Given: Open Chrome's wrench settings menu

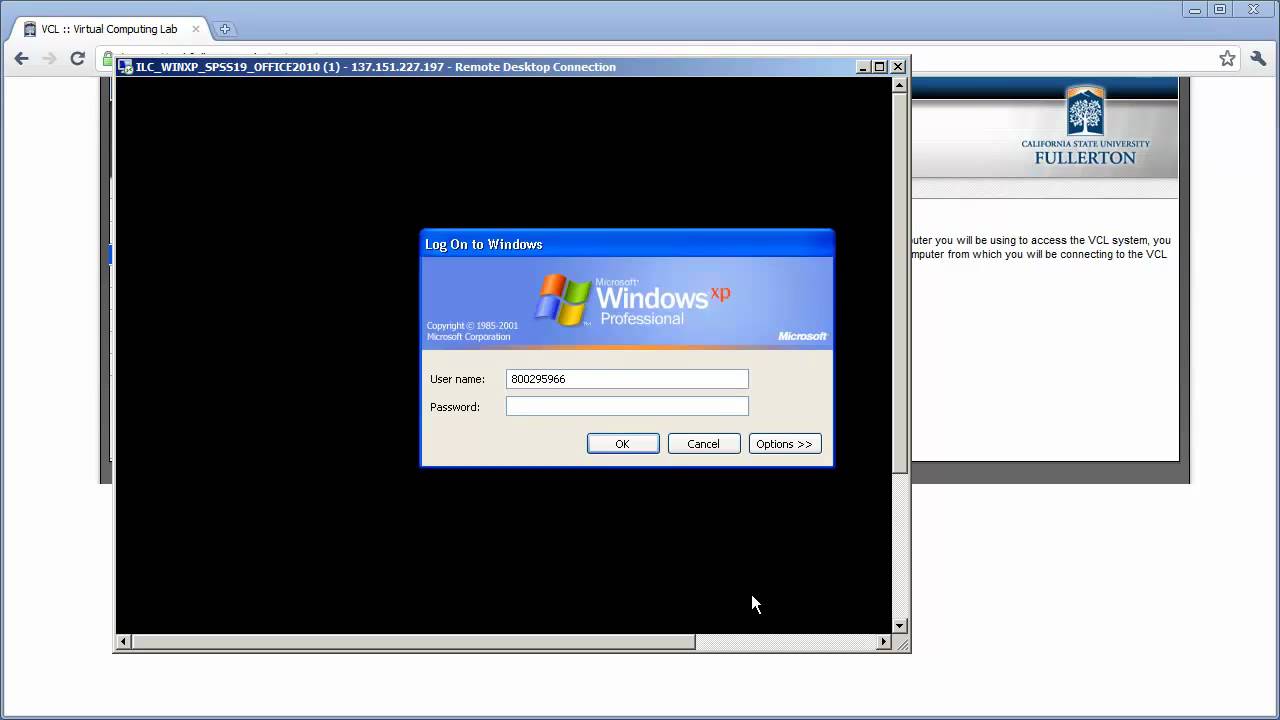Looking at the screenshot, I should (x=1258, y=59).
